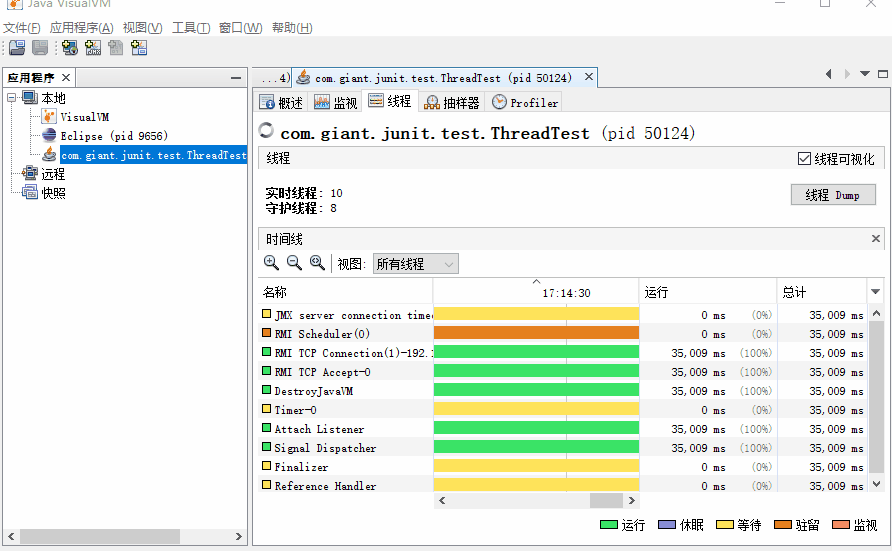Maximize the document window icon

click(883, 74)
